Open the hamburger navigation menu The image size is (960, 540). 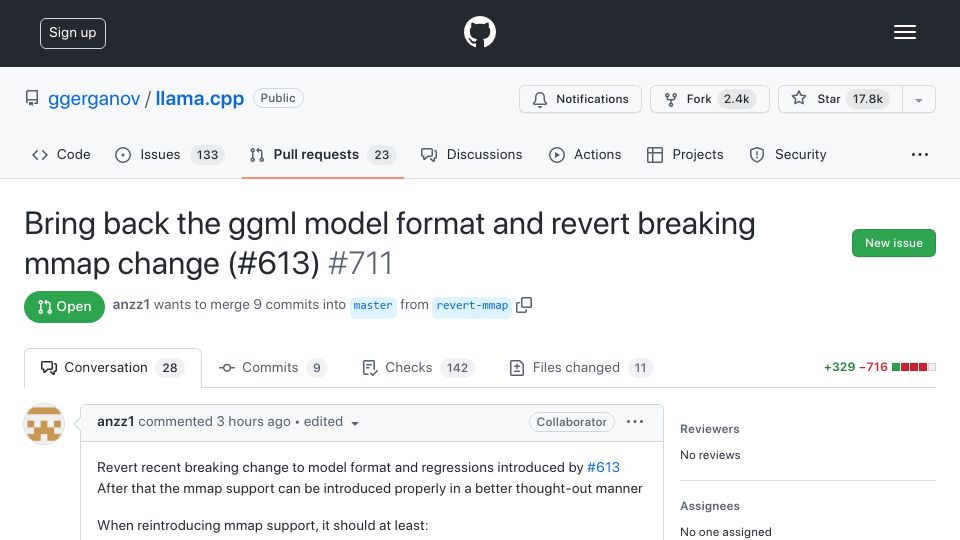pyautogui.click(x=904, y=32)
